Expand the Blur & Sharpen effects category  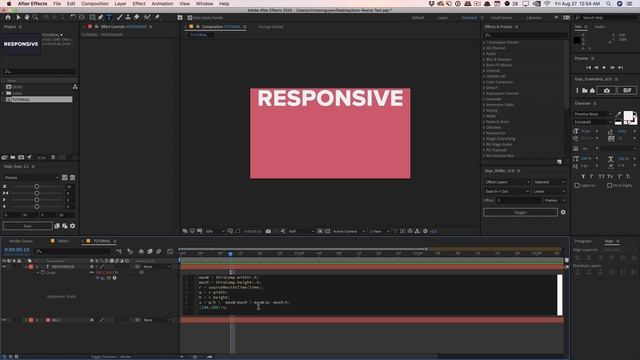click(484, 60)
